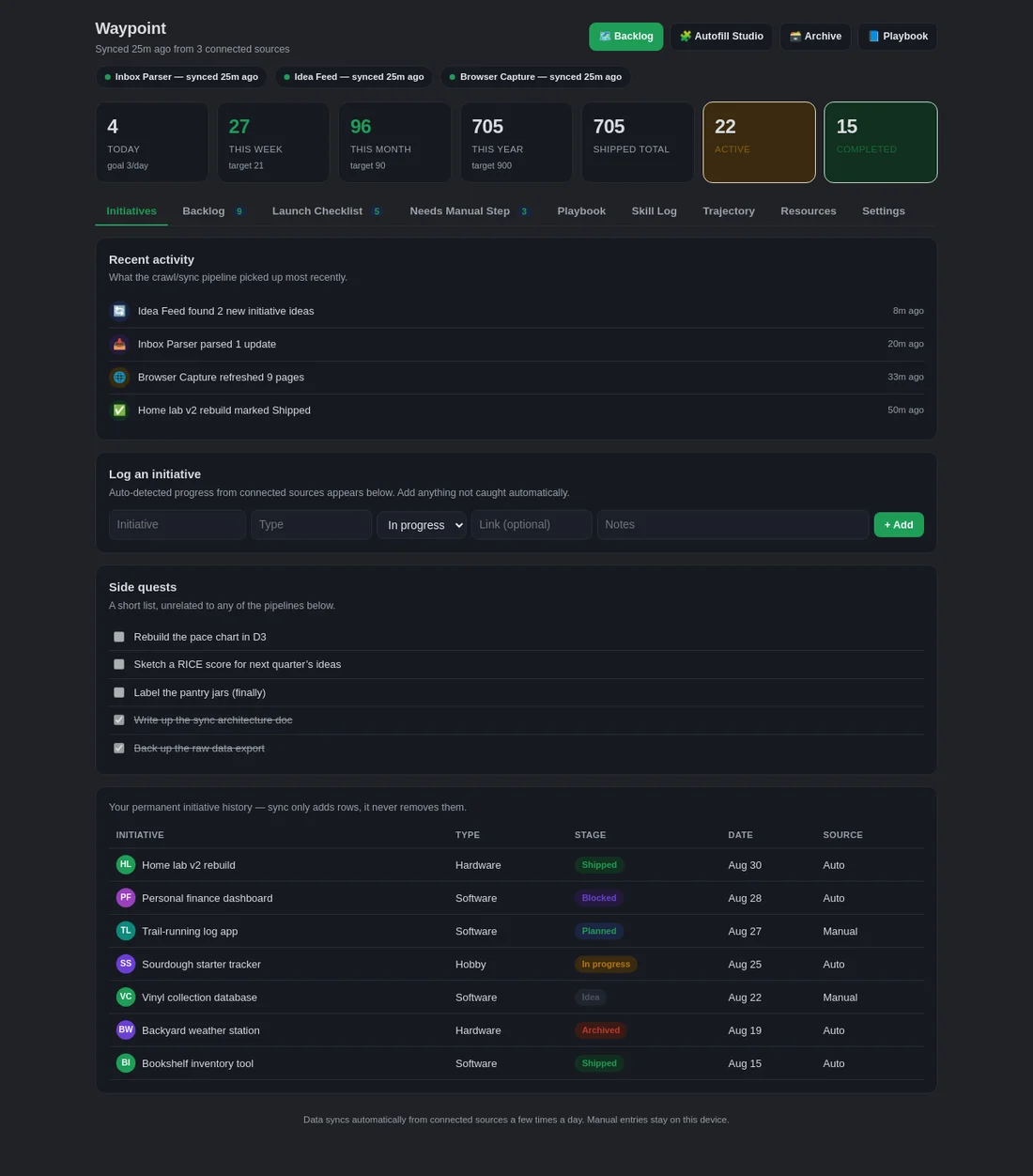Open Autofill Studio
This screenshot has height=1176, width=1033.
pyautogui.click(x=721, y=37)
